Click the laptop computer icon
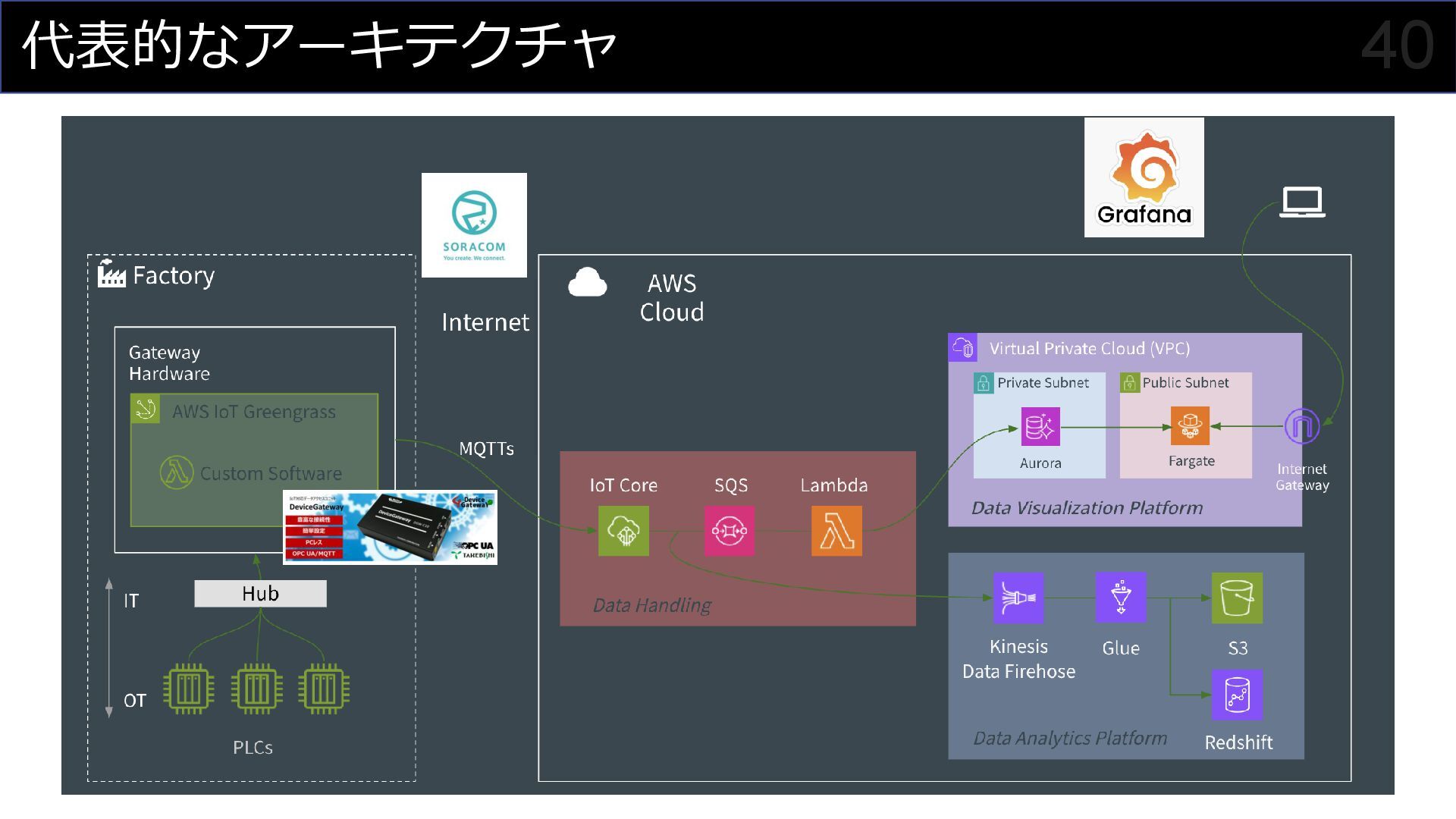 pyautogui.click(x=1302, y=202)
